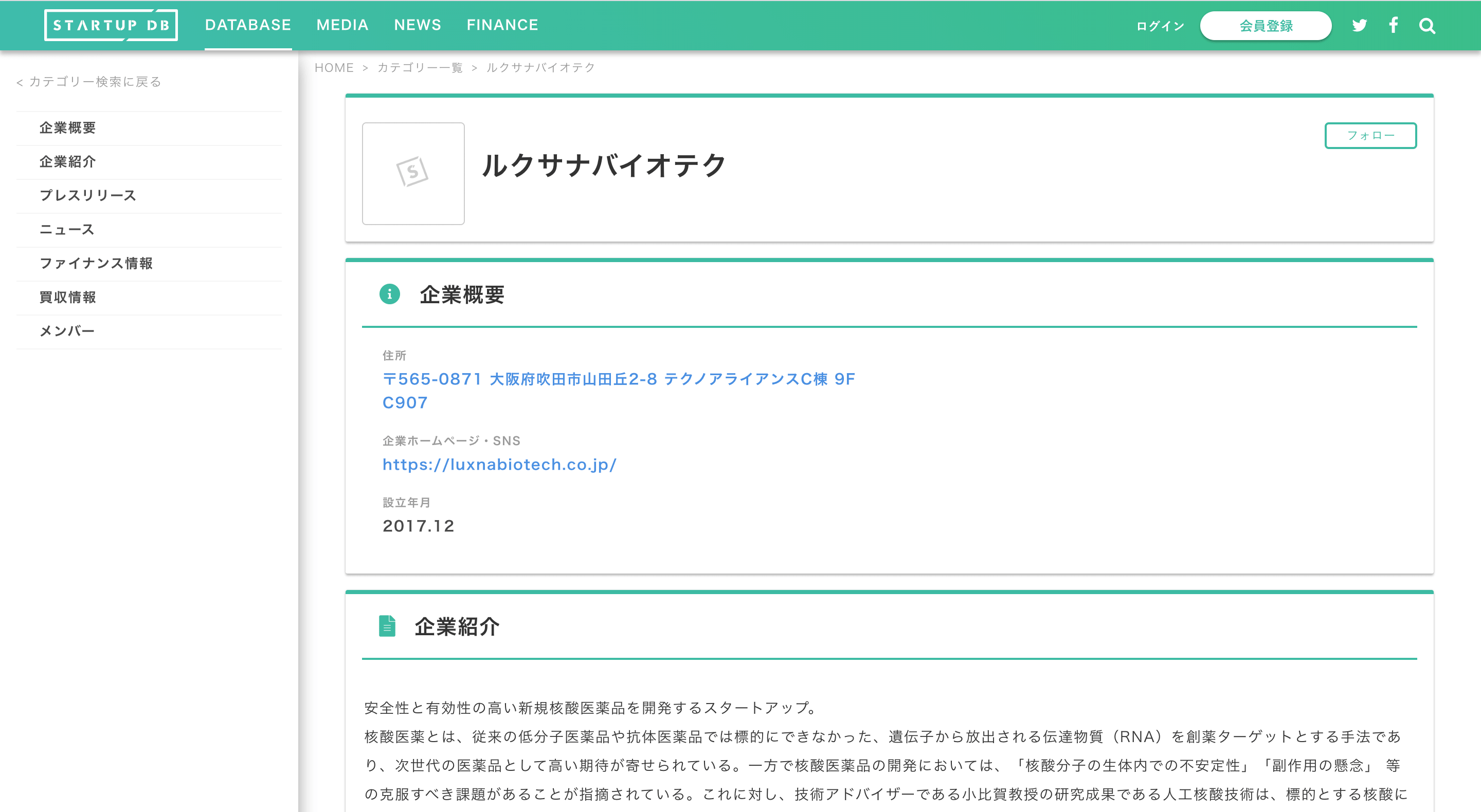1481x812 pixels.
Task: Open the Twitter icon in the header
Action: coord(1359,25)
